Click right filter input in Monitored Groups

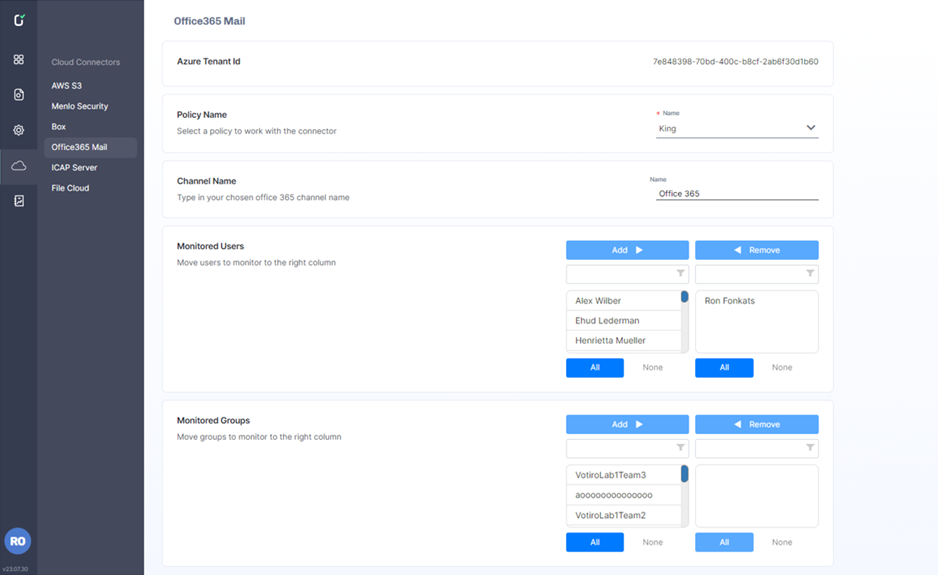[757, 448]
